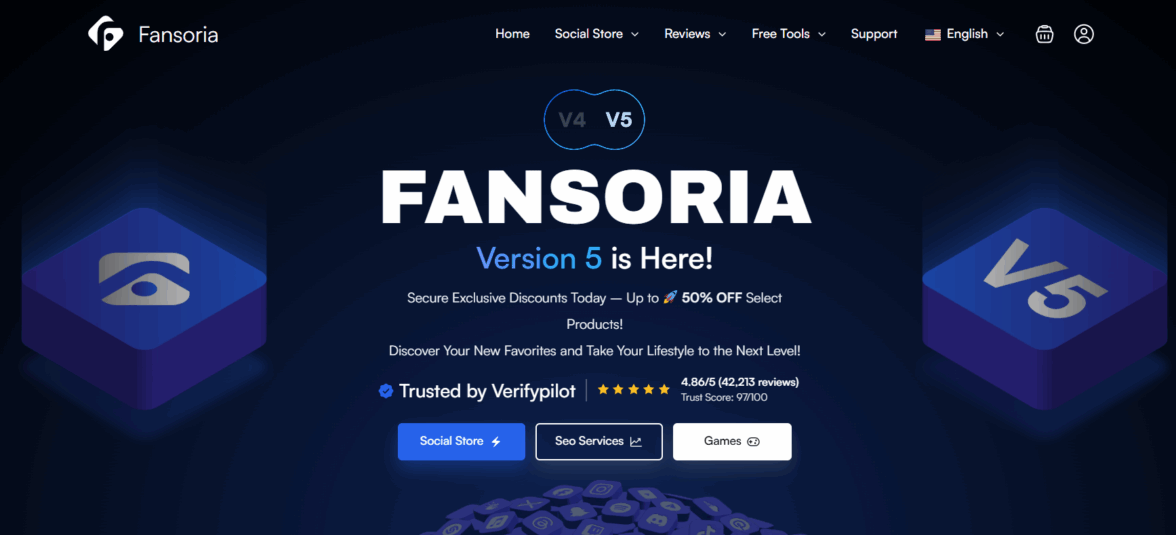This screenshot has height=535, width=1176.
Task: Click the Seo Services button
Action: [x=599, y=441]
